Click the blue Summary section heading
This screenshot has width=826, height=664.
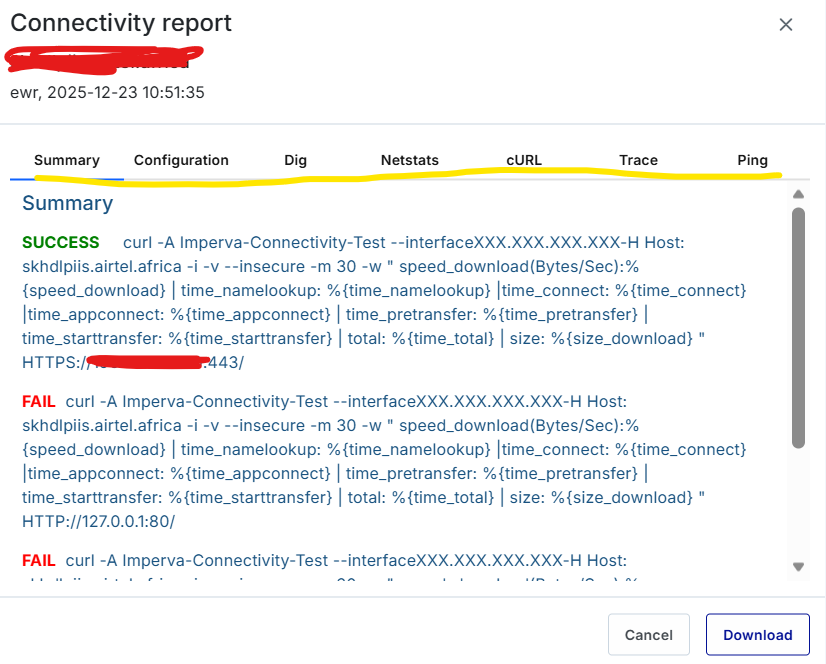click(67, 203)
